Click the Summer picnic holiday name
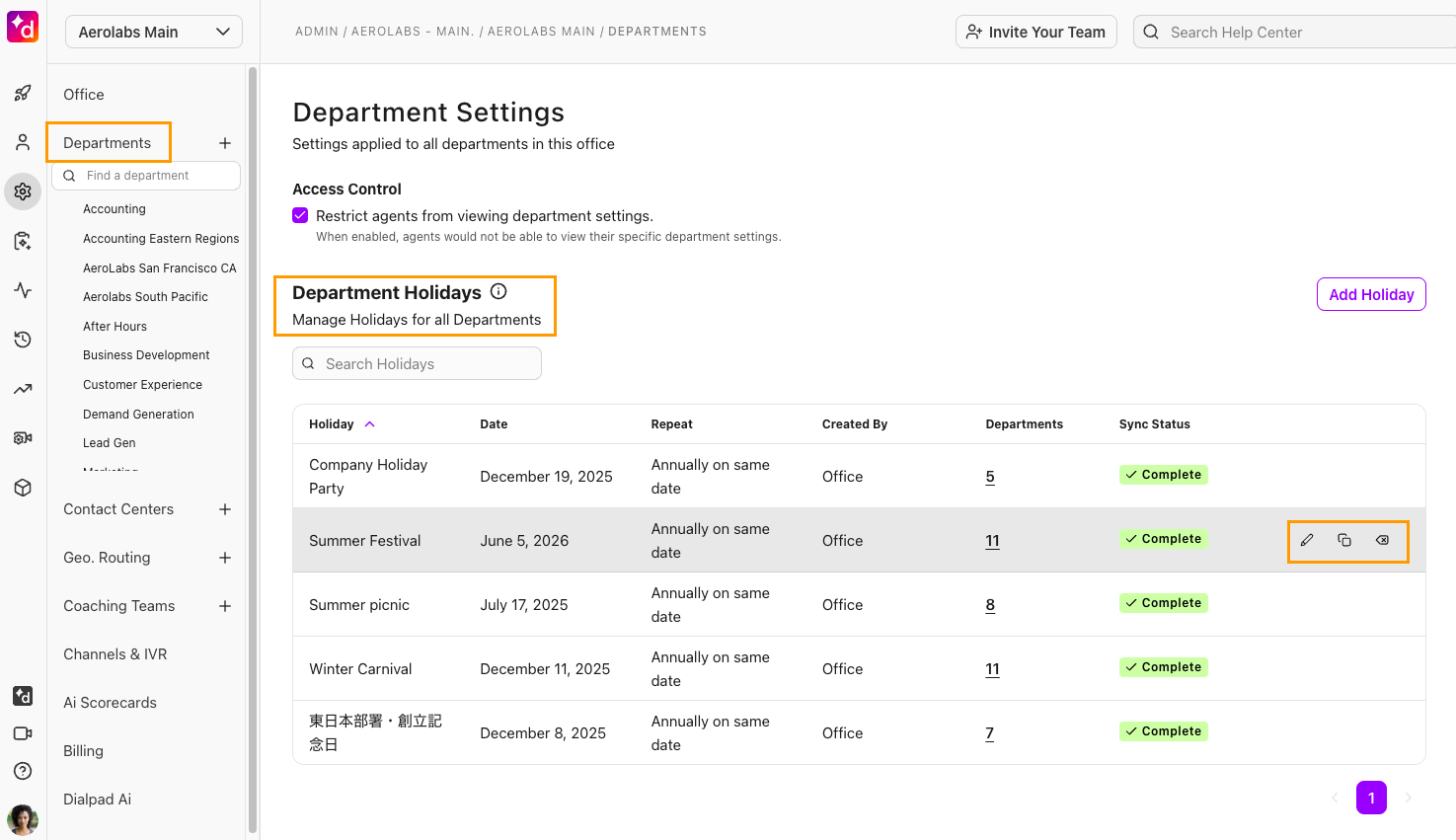 pos(359,605)
